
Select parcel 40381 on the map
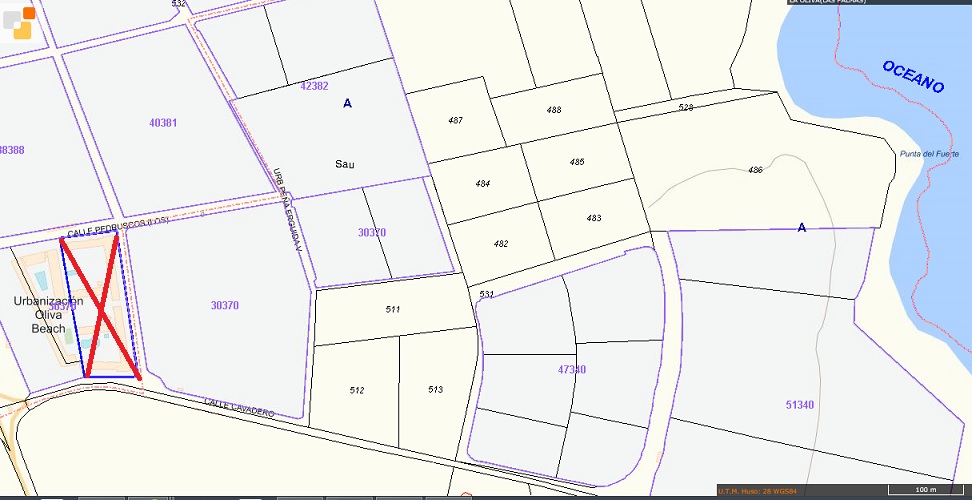[162, 123]
